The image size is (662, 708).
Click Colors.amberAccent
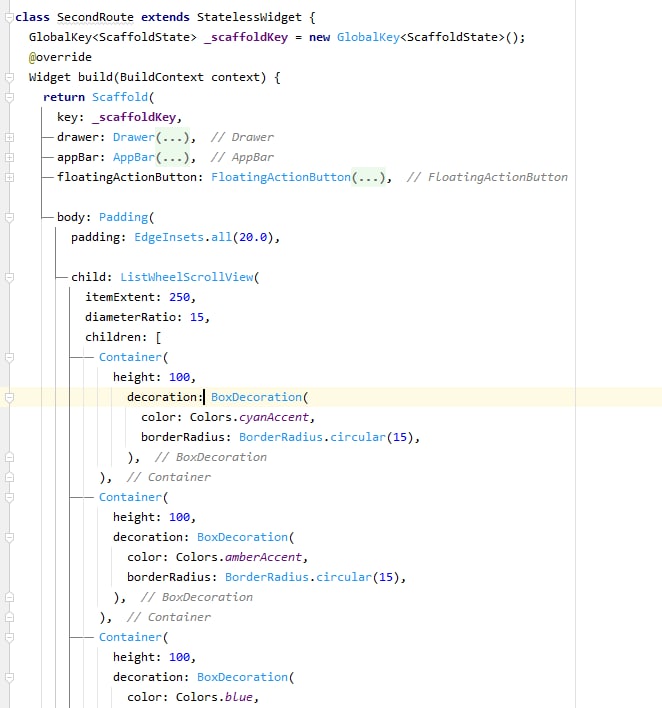click(238, 557)
